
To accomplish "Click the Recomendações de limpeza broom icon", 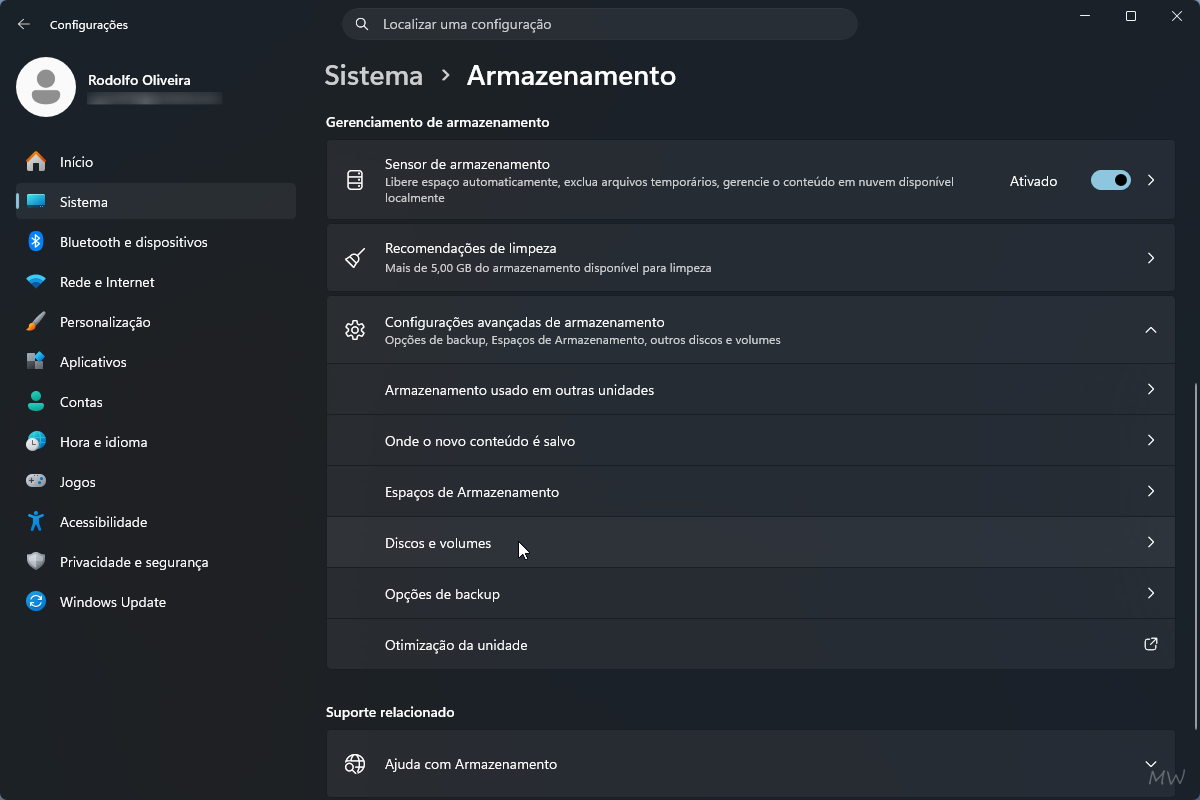I will [354, 258].
